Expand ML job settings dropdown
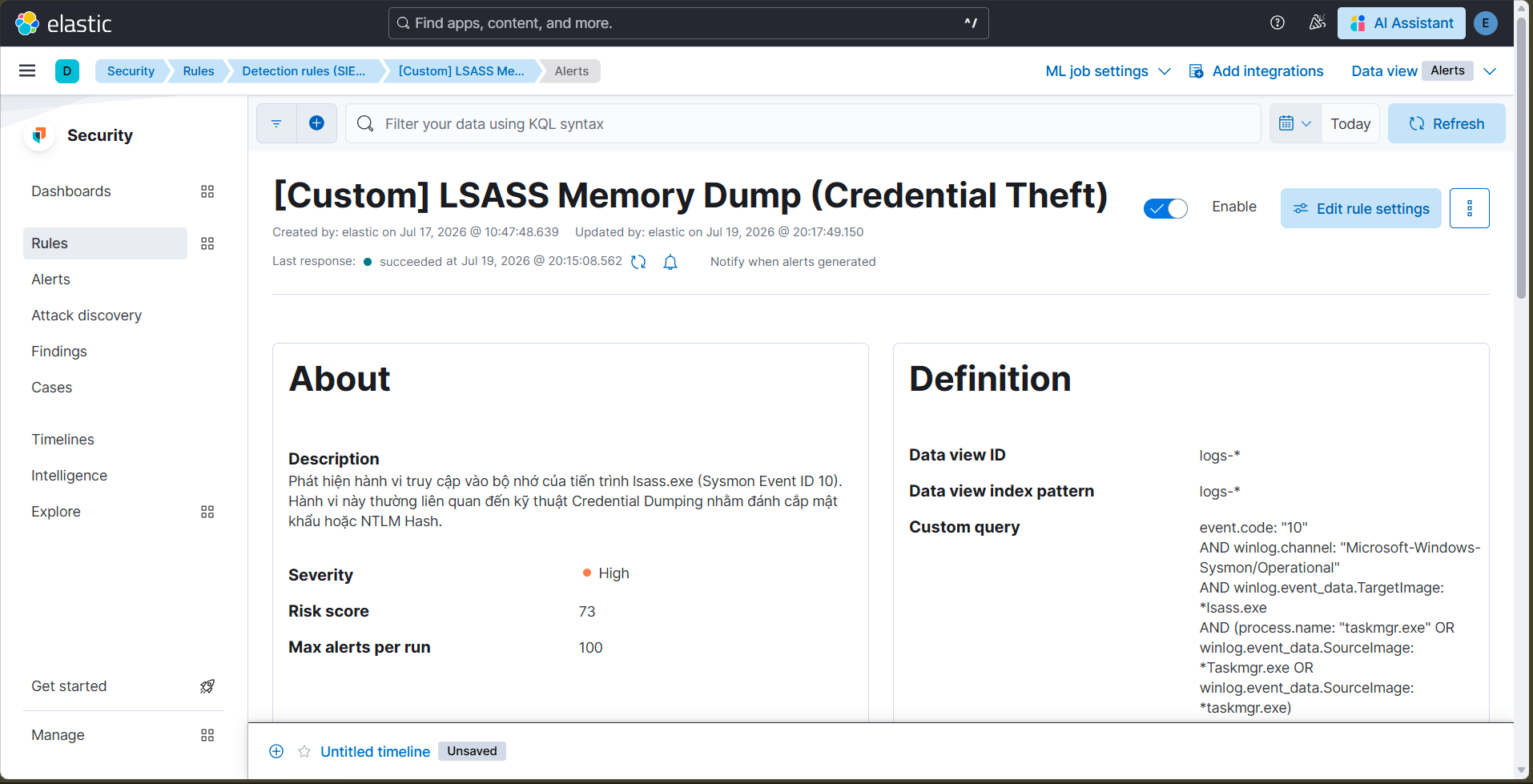This screenshot has width=1533, height=784. (x=1109, y=71)
